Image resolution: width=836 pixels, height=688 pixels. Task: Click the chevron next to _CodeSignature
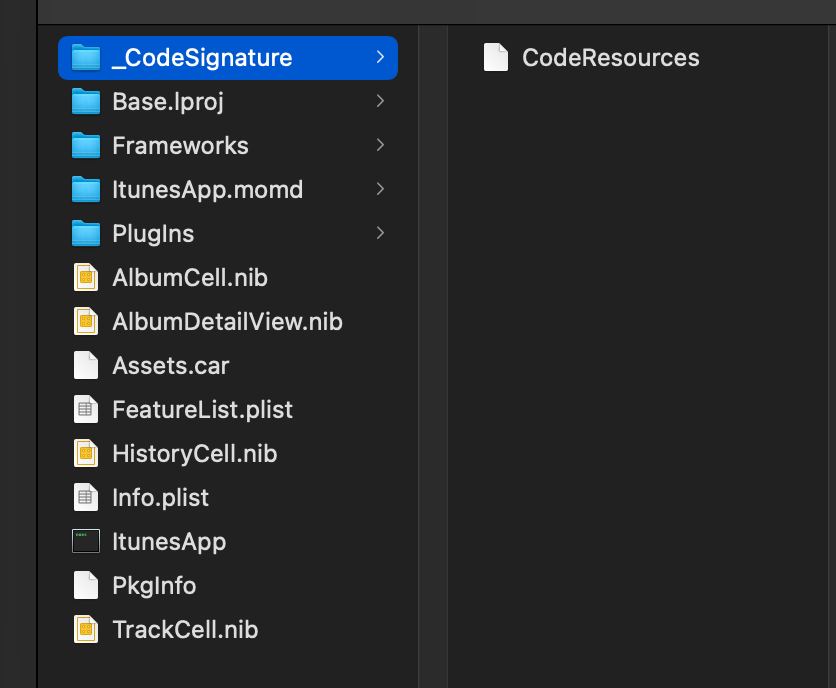(380, 57)
